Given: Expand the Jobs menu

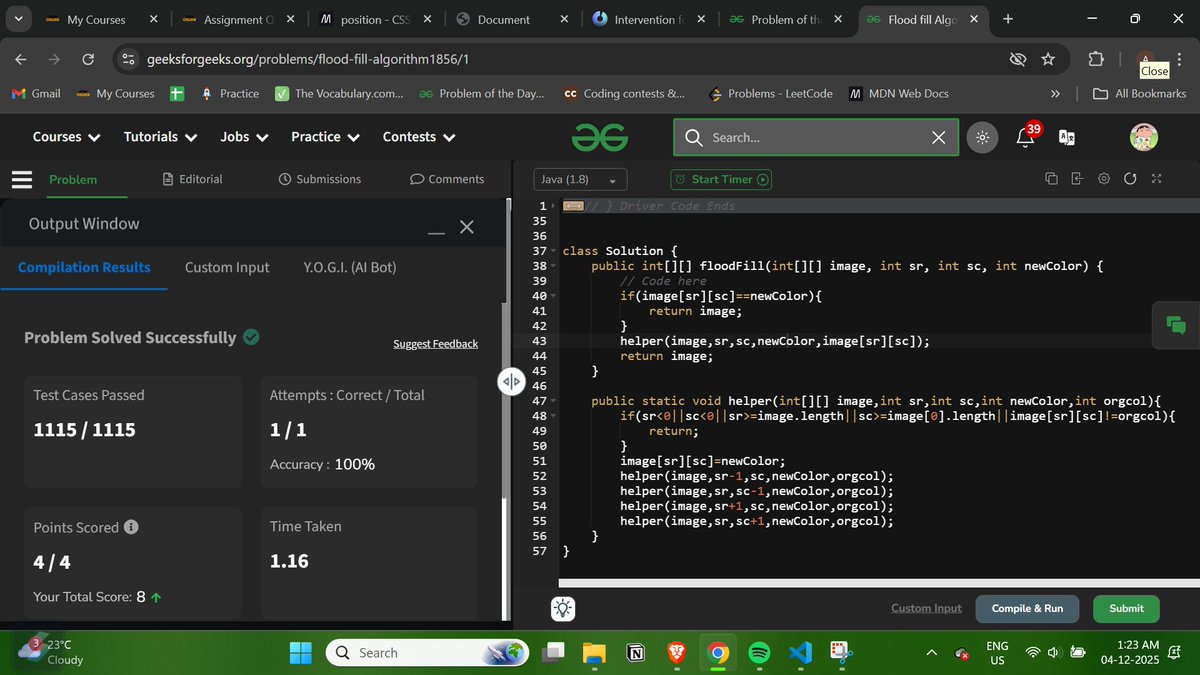Looking at the screenshot, I should pos(244,137).
